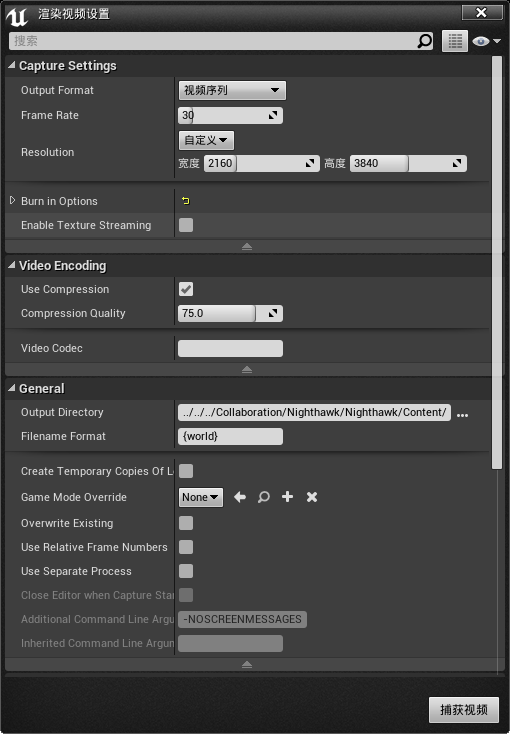Click the Frame Rate value slider

pos(230,115)
